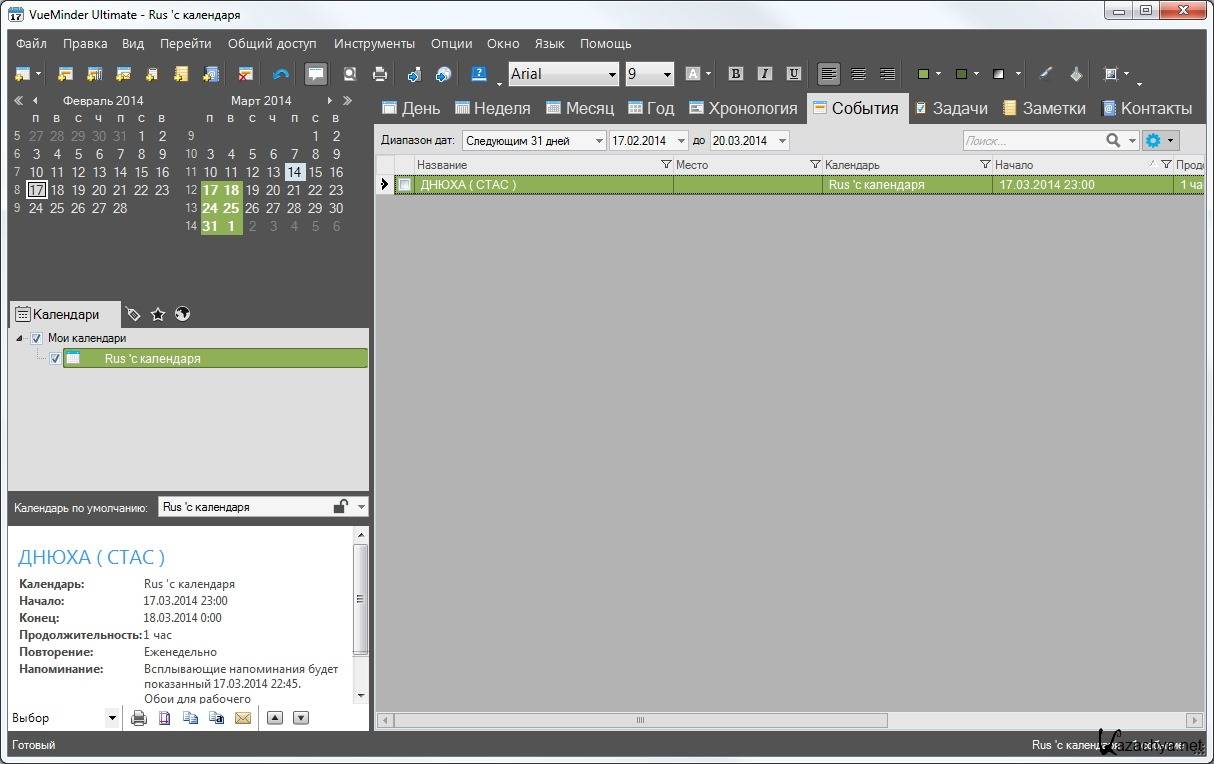Open the globe icon tab beside Календари
This screenshot has width=1214, height=764.
[182, 314]
